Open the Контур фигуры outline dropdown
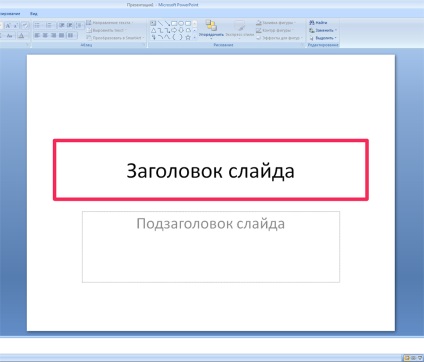The height and width of the screenshot is (362, 424). [x=275, y=30]
